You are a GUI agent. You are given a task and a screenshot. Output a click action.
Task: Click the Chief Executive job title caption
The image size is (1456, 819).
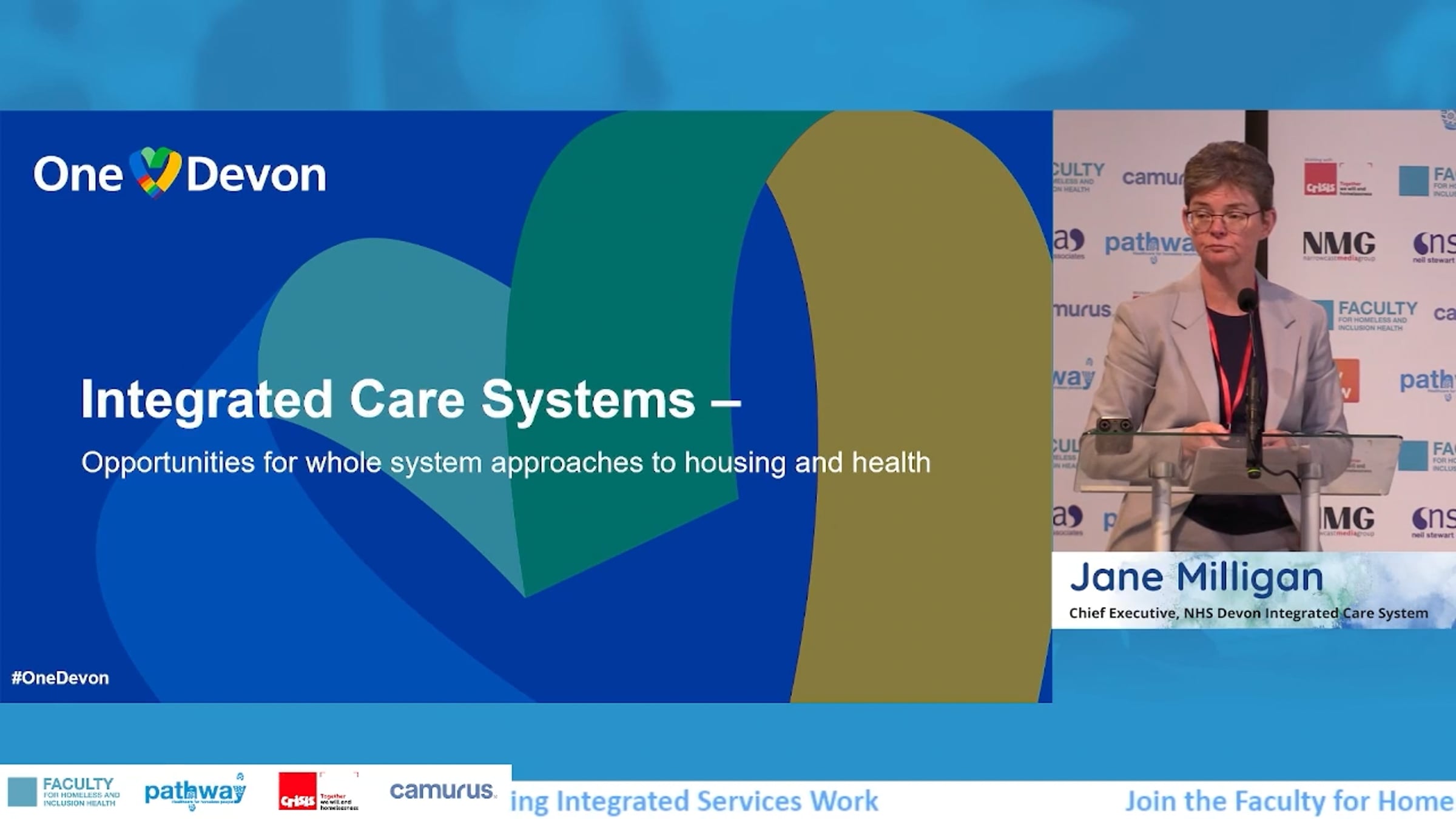1248,613
